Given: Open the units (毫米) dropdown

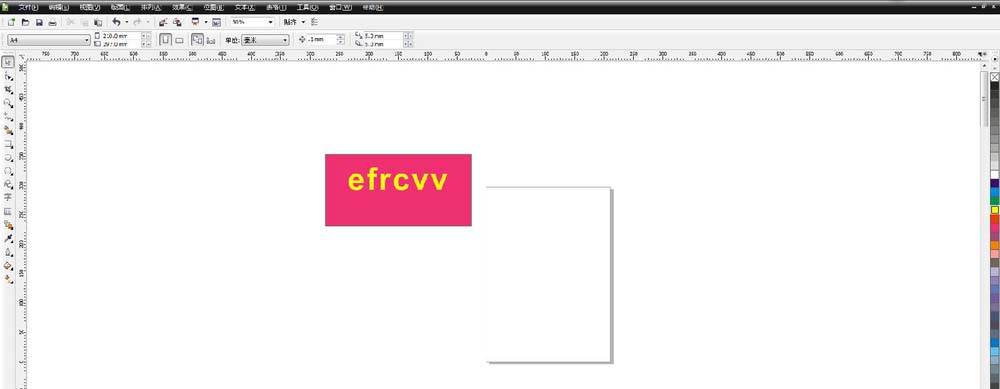Looking at the screenshot, I should 265,40.
